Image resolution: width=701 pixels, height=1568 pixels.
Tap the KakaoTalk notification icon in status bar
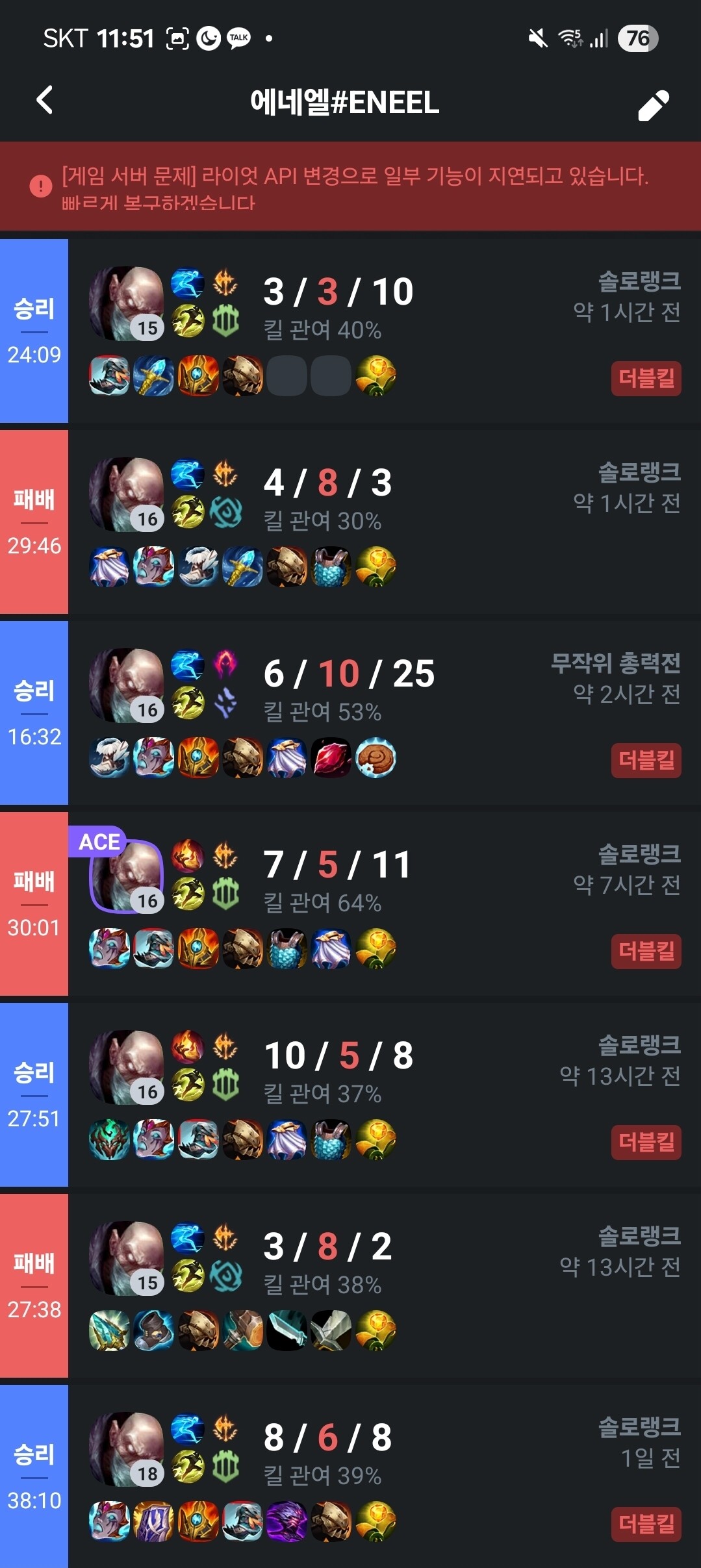tap(238, 39)
